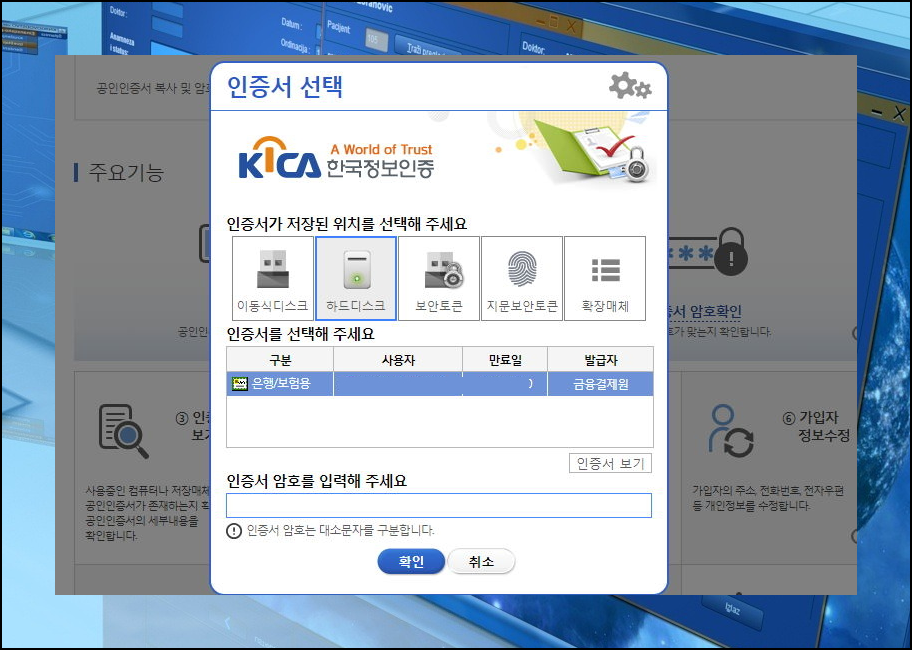Screen dimensions: 912x650
Task: Open 인증서 보기 to view certificate
Action: [610, 463]
